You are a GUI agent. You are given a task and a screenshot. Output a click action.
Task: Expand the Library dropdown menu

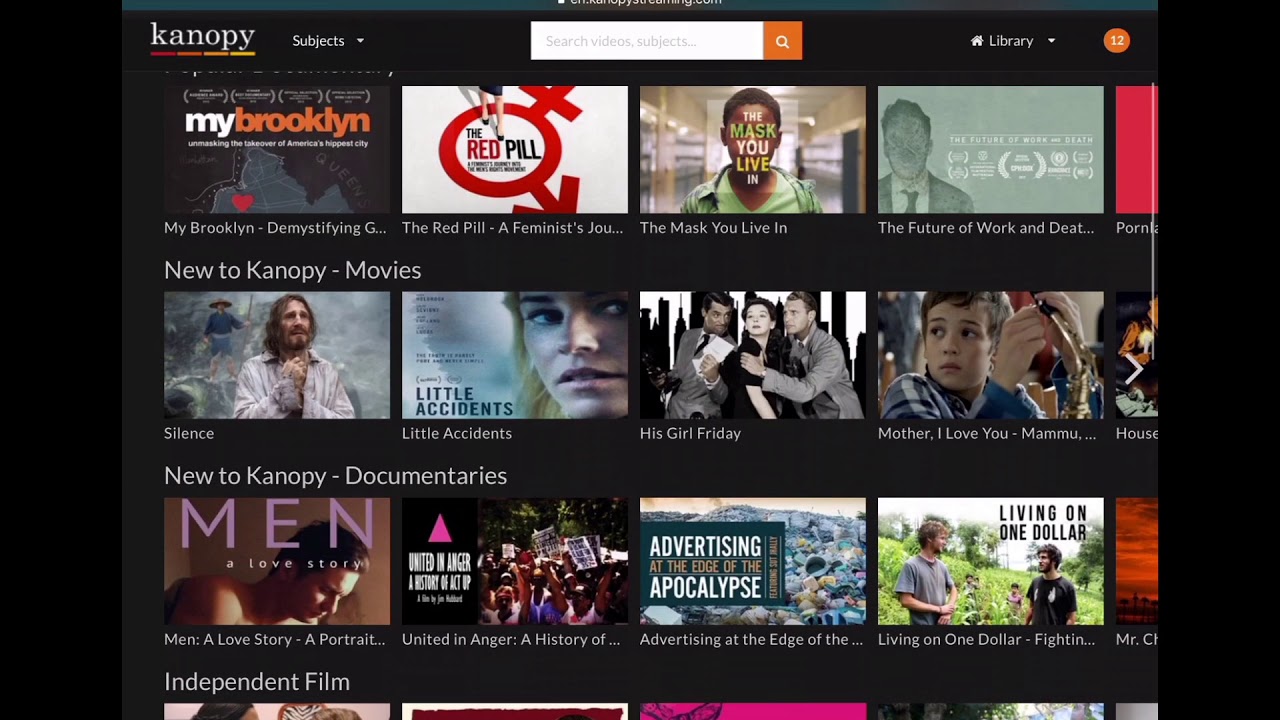1013,41
